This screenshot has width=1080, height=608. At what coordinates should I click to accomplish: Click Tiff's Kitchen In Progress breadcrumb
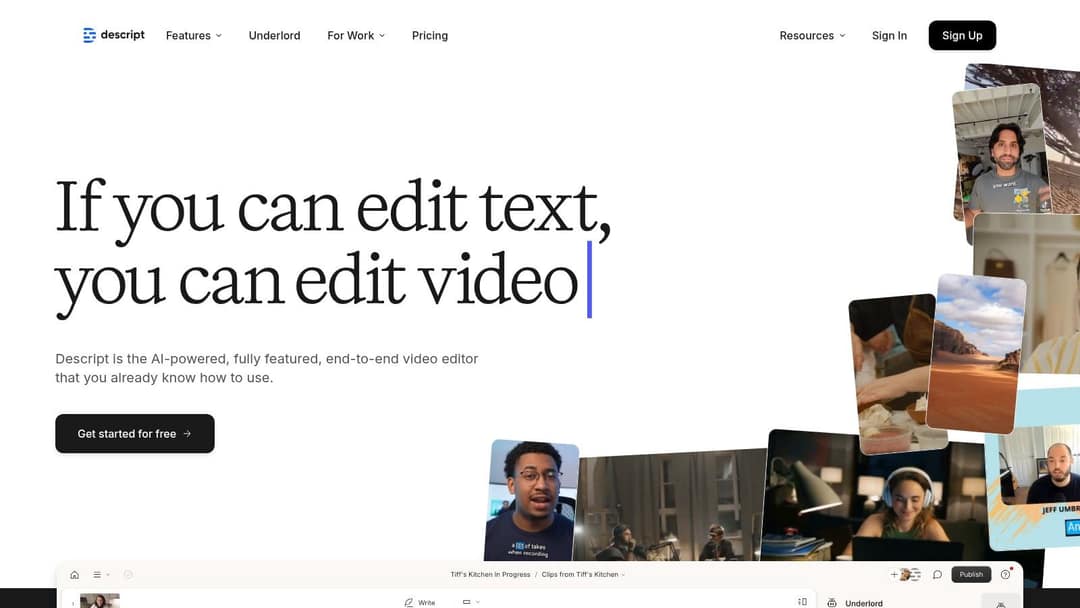[490, 574]
